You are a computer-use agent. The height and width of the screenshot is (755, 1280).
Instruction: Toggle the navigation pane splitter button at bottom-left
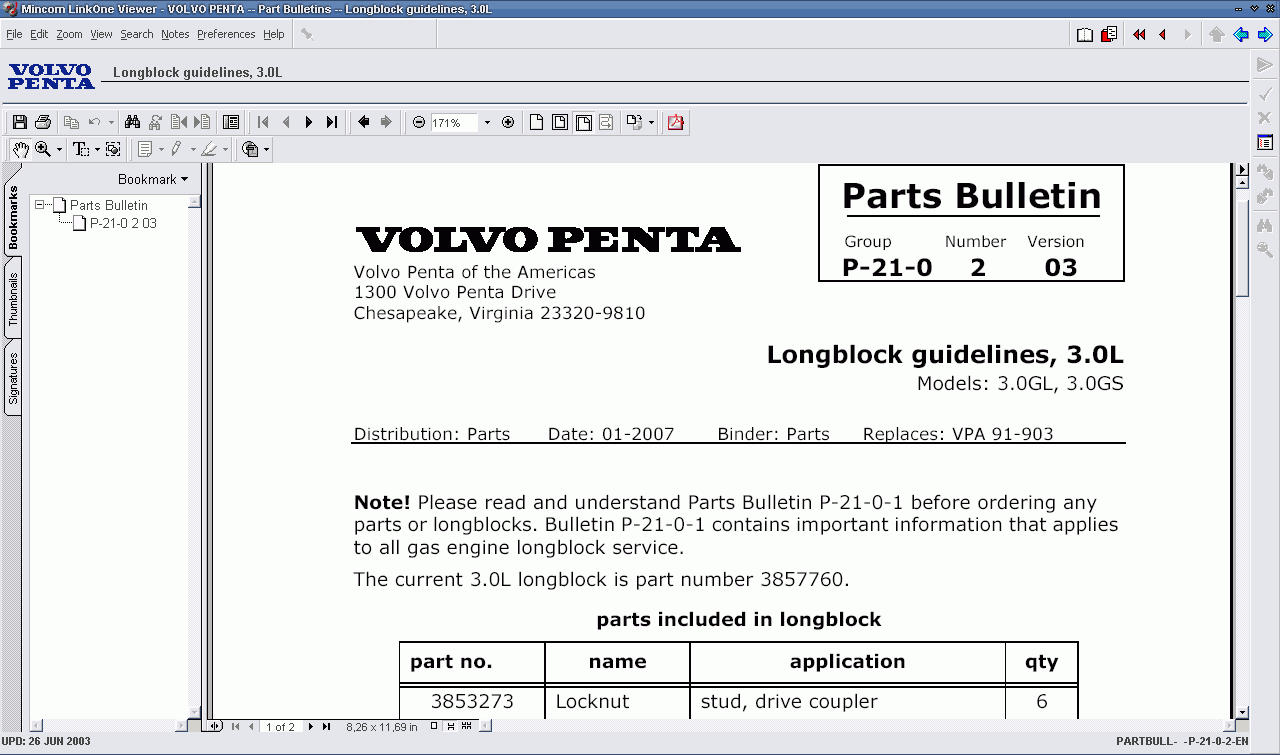pyautogui.click(x=214, y=726)
